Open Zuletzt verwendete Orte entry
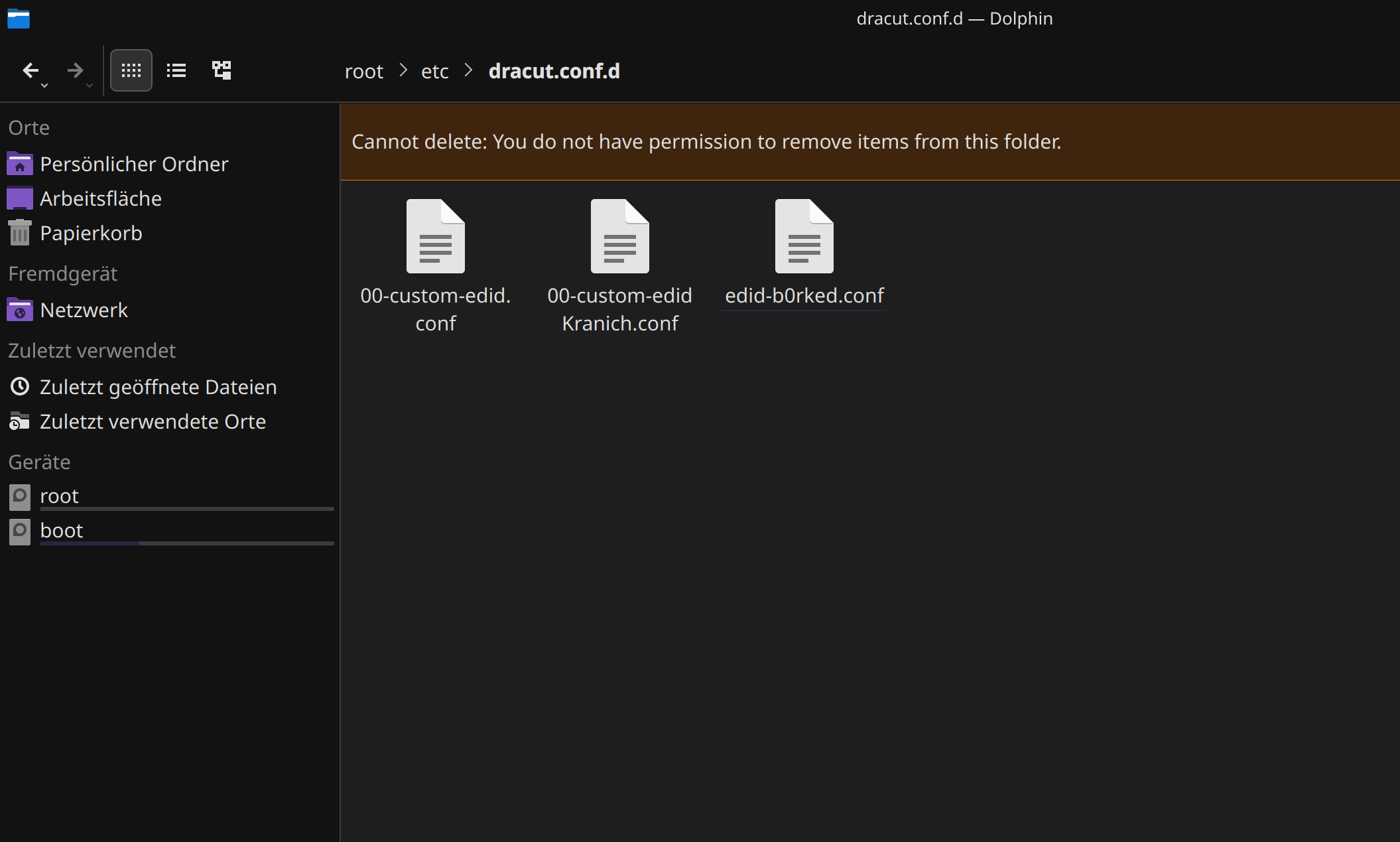Screen dimensions: 1400x842 tap(153, 421)
